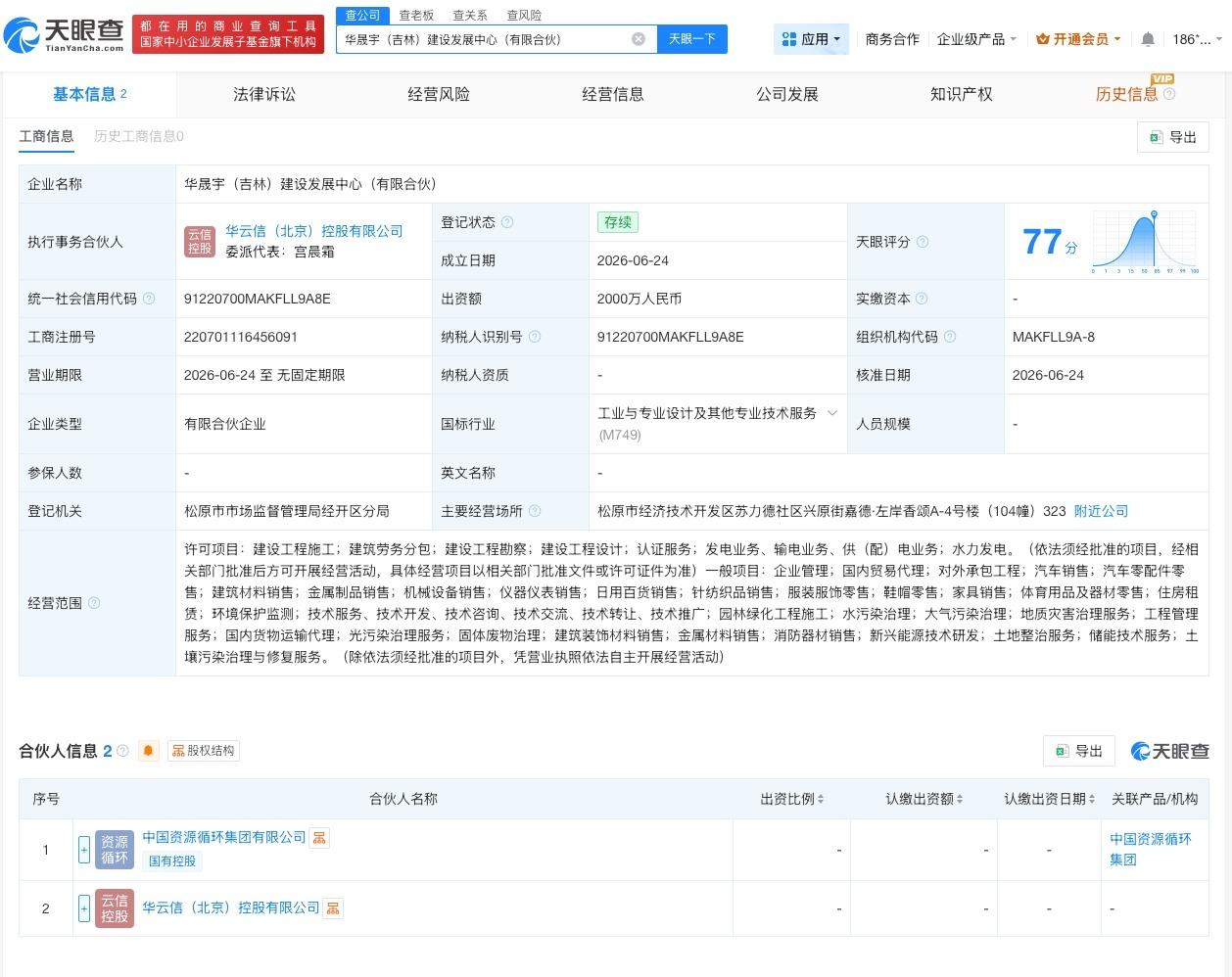Open the 商务合作 link
Screen dimensions: 1232x977
[x=892, y=39]
